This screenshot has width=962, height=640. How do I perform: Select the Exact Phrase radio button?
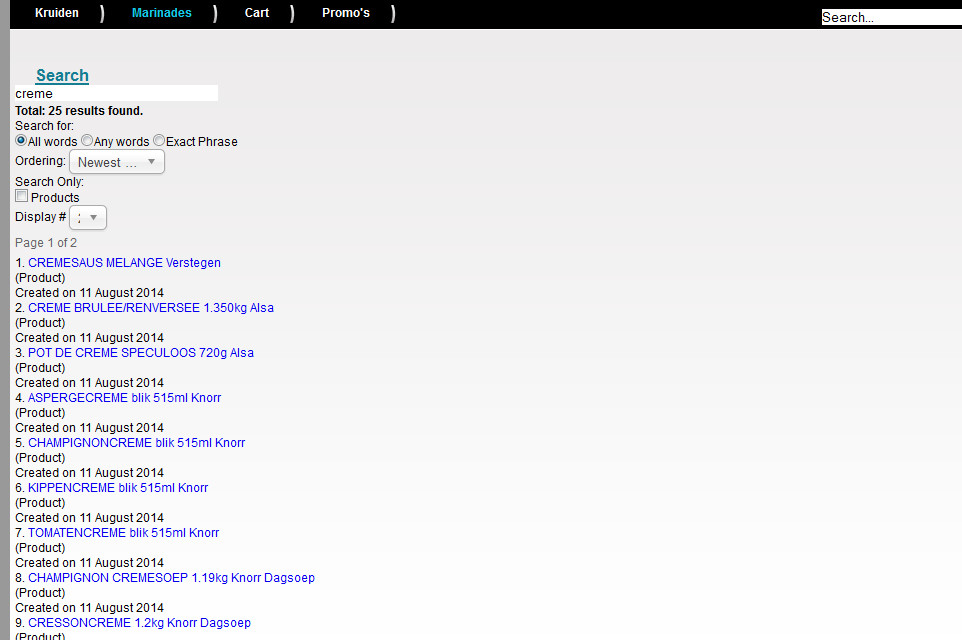(x=159, y=141)
